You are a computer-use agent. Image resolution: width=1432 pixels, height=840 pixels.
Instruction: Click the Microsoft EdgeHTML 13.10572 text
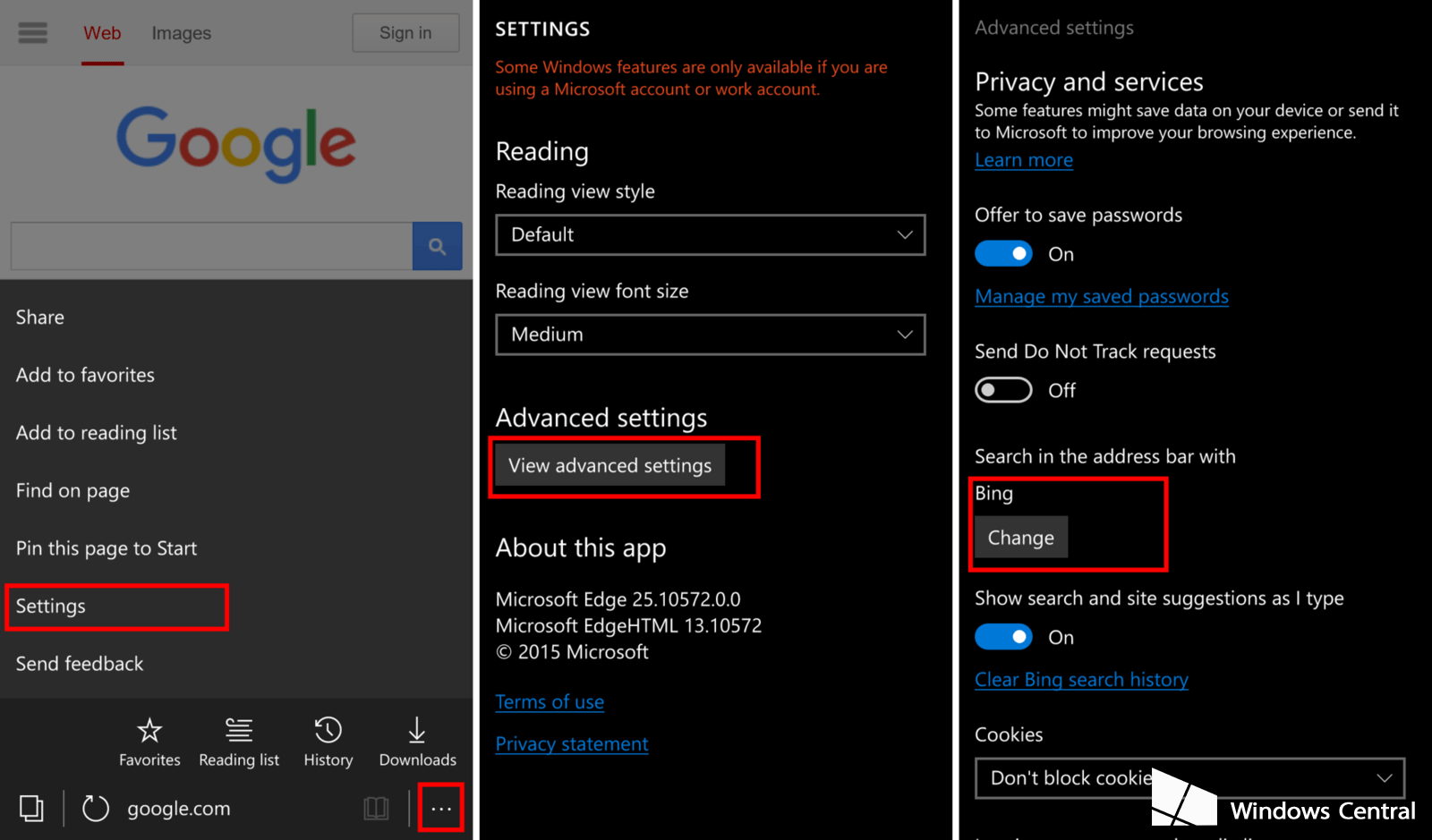coord(629,625)
